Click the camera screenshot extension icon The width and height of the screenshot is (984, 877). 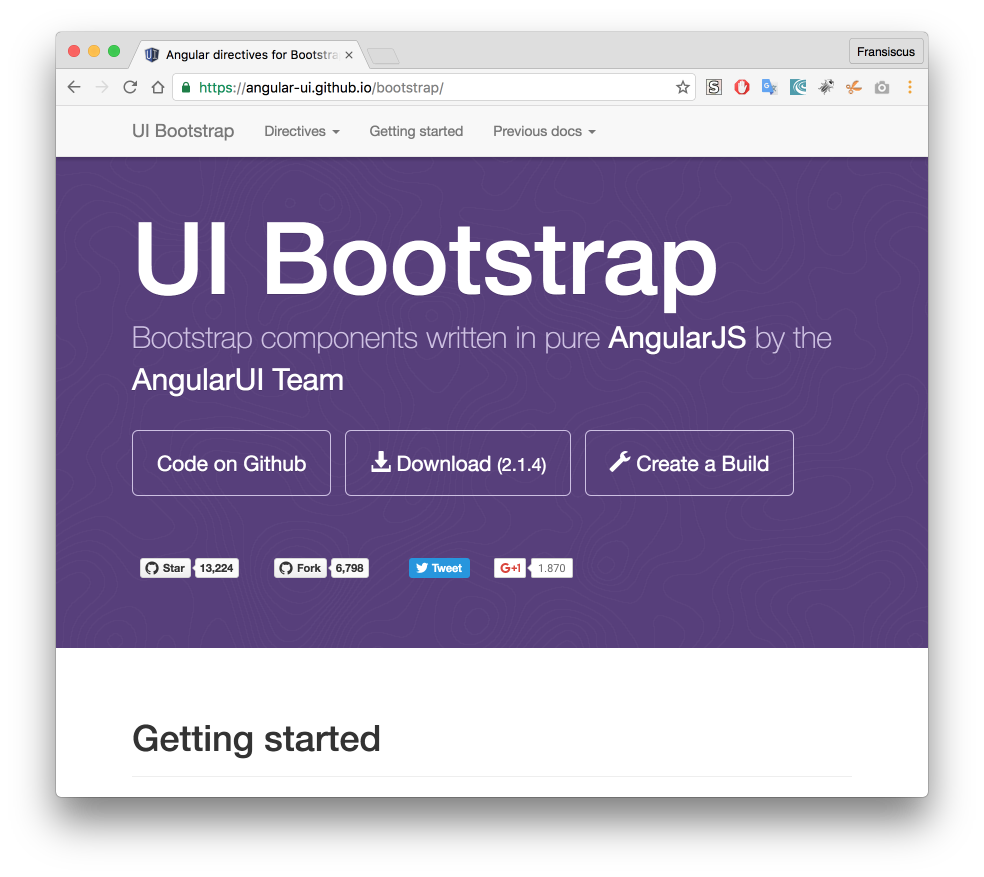881,88
